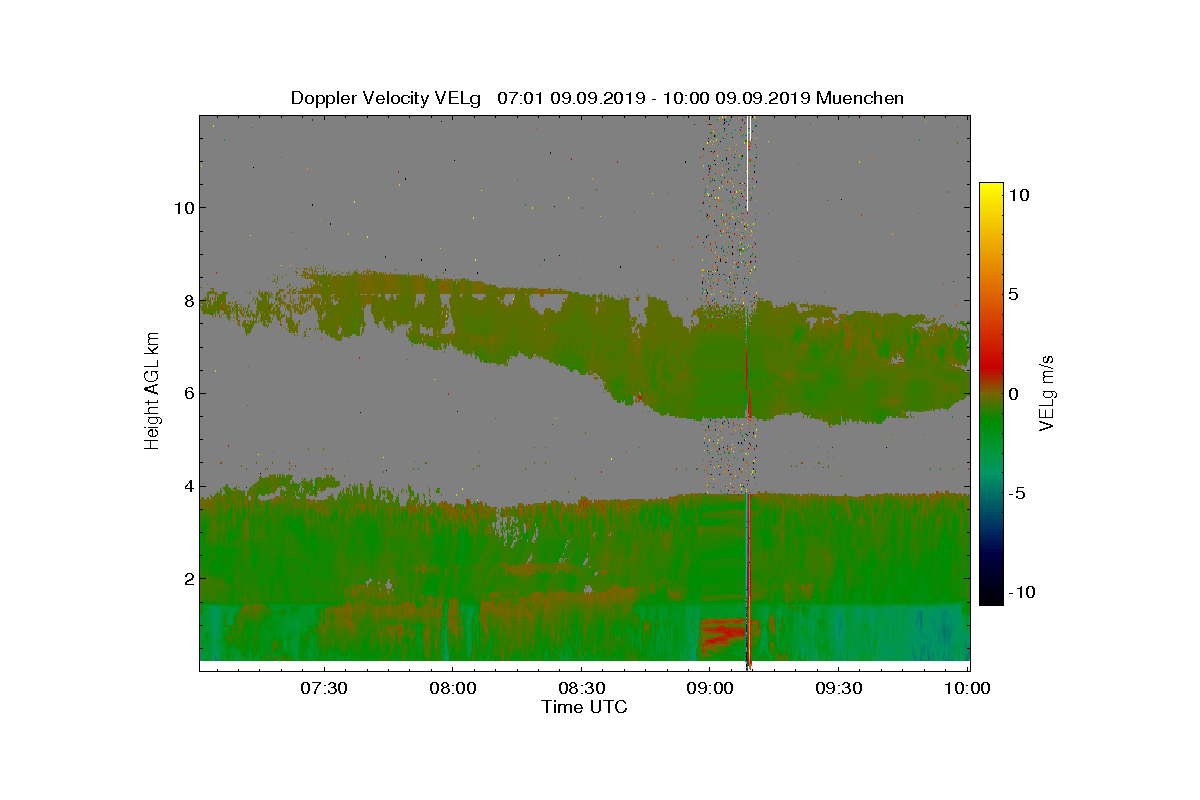Viewport: 1200px width, 800px height.
Task: Click the colorbar value 0 label
Action: click(x=1013, y=394)
